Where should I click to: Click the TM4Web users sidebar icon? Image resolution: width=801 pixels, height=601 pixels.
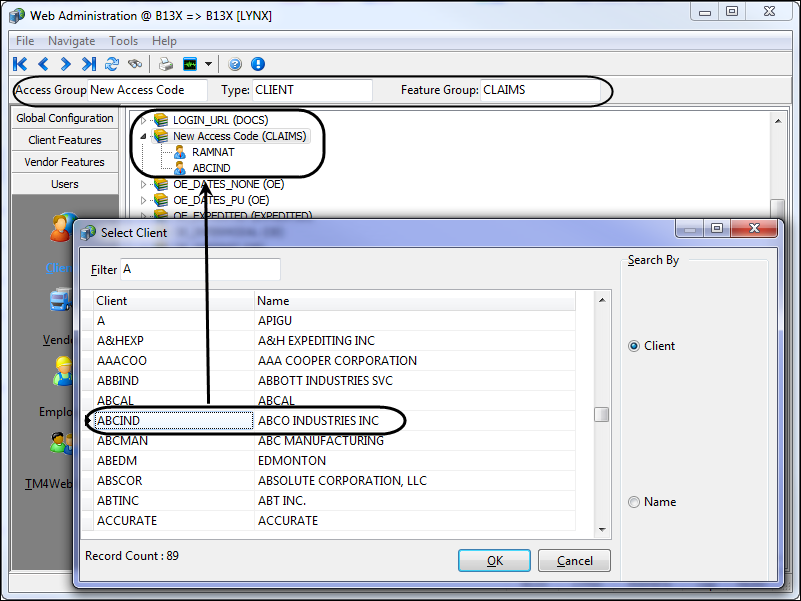coord(62,443)
